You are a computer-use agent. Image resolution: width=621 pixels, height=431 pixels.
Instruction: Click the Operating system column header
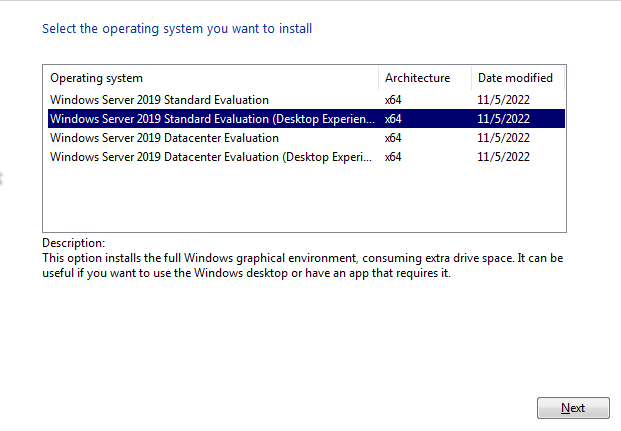point(97,78)
